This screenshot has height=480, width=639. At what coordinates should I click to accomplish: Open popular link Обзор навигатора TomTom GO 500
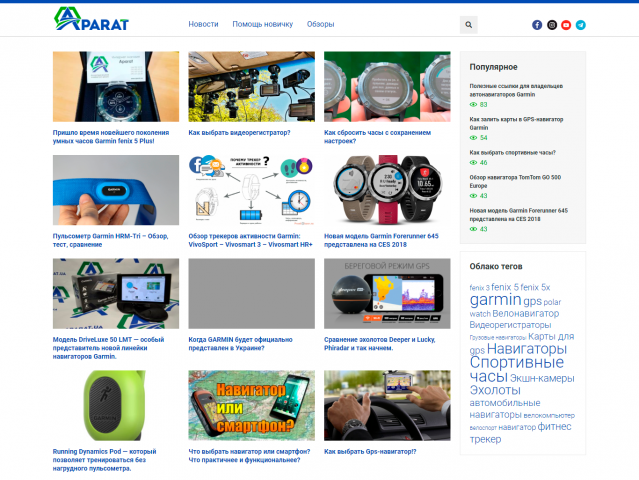(x=515, y=181)
